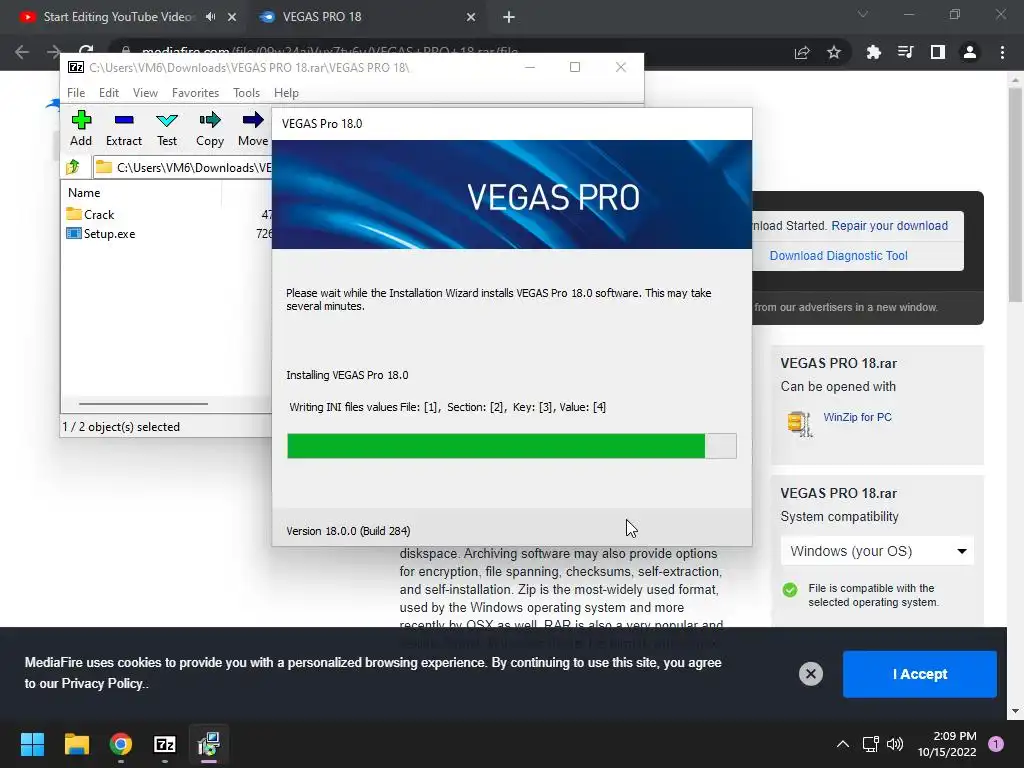
Task: Open the Help menu in 7-Zip
Action: pyautogui.click(x=286, y=93)
